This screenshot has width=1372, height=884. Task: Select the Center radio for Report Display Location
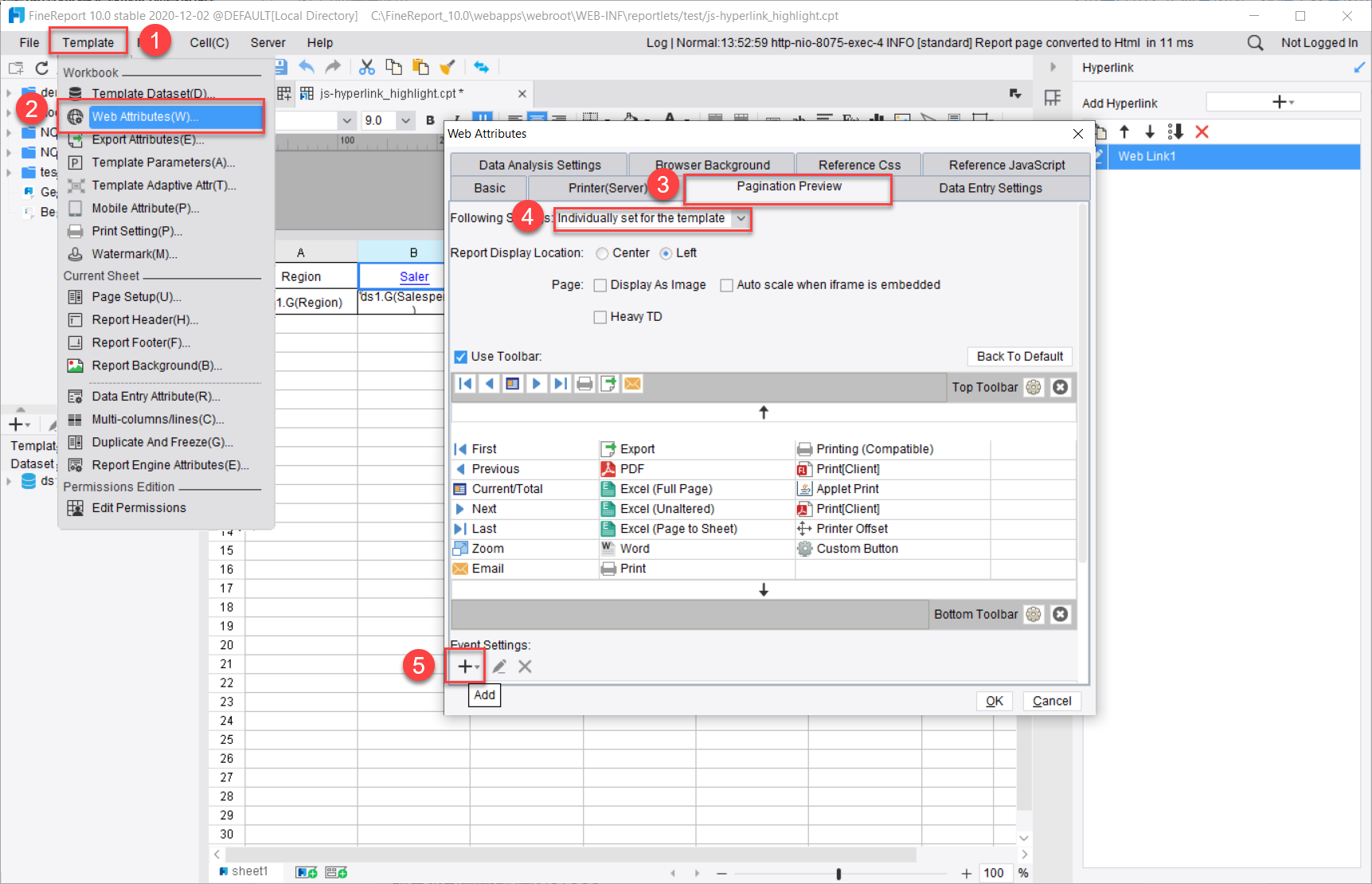(603, 252)
